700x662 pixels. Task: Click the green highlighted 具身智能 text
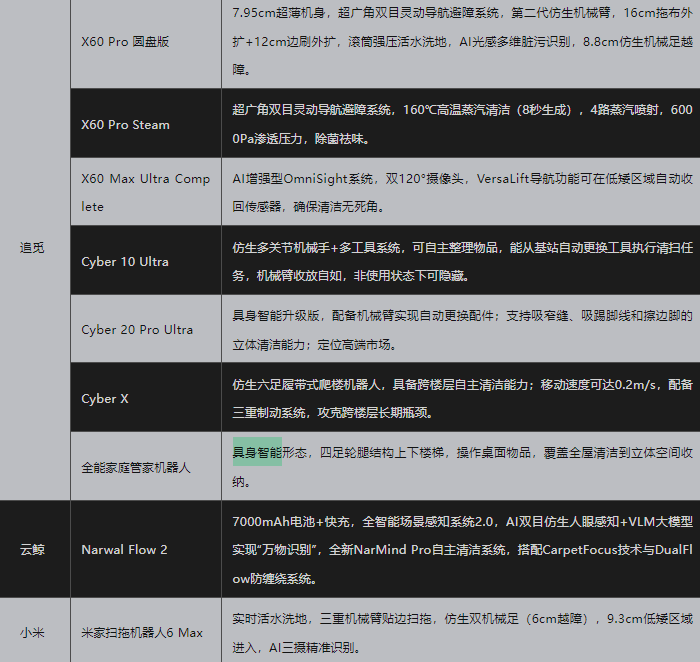[x=257, y=453]
